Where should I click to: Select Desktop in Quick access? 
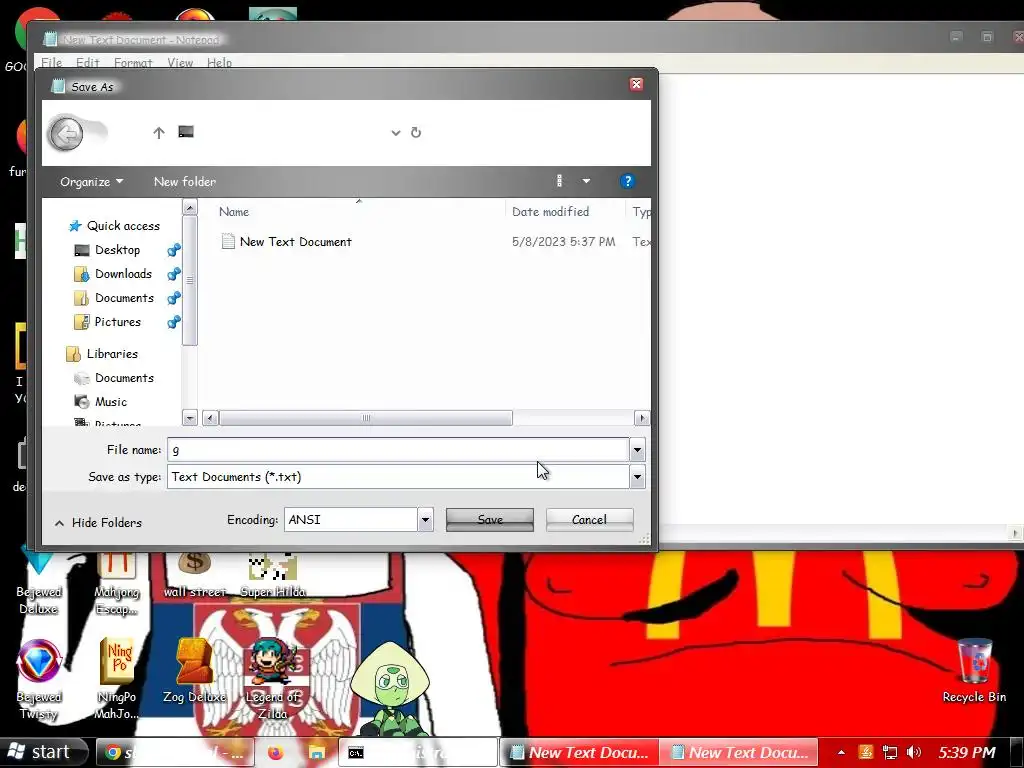[x=118, y=249]
